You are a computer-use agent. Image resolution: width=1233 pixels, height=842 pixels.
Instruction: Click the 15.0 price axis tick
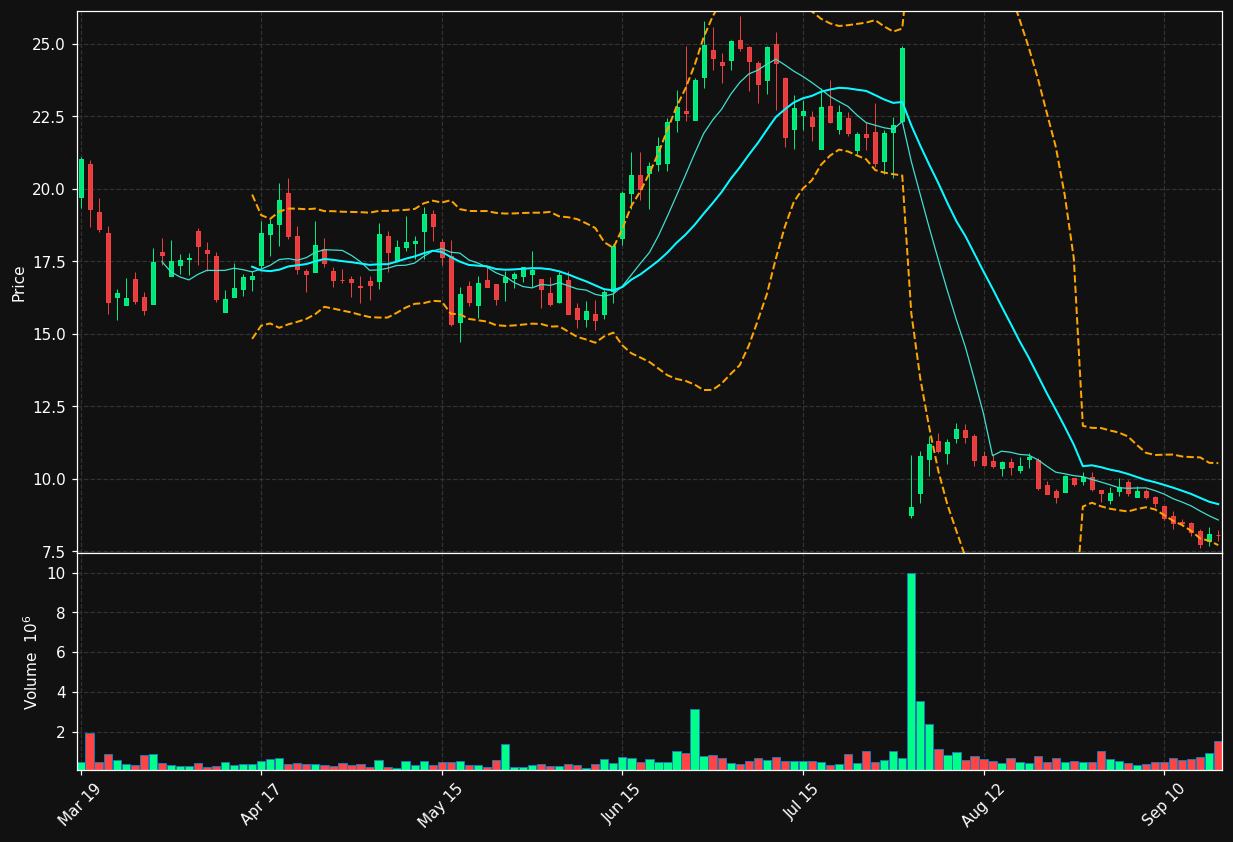click(x=48, y=335)
